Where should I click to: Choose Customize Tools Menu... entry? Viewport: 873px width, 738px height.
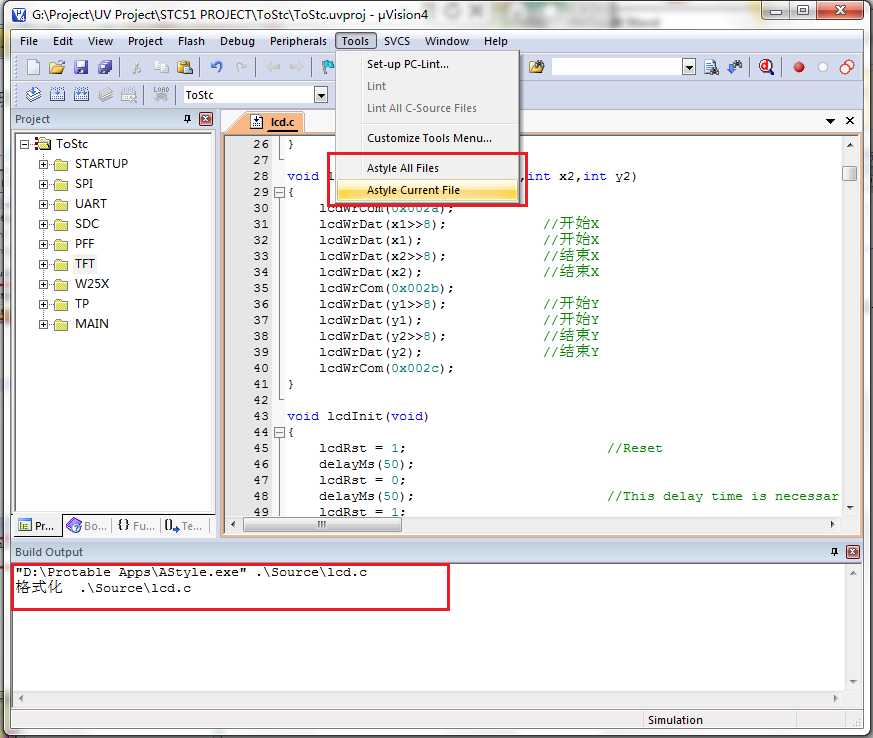tap(427, 138)
